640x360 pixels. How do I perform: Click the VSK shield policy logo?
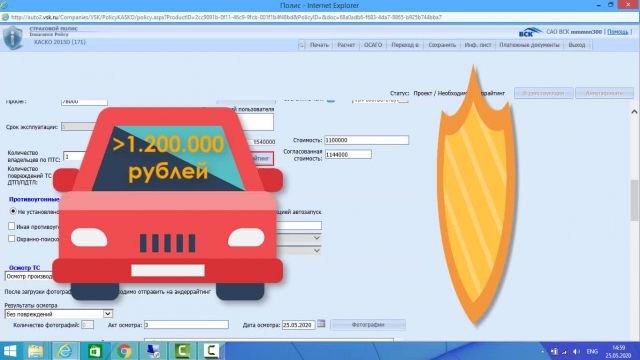pyautogui.click(x=13, y=38)
